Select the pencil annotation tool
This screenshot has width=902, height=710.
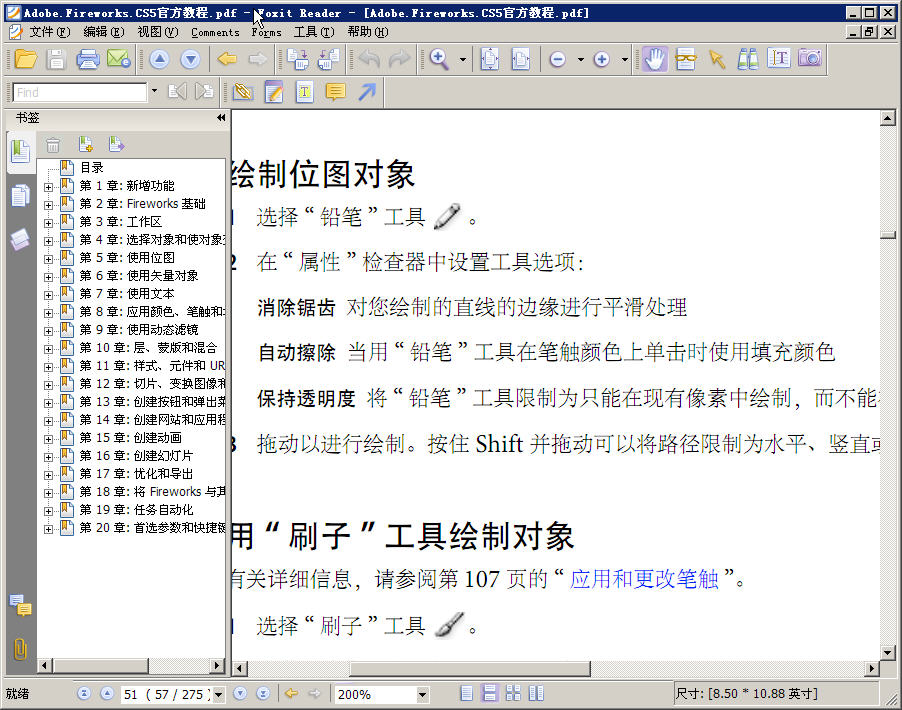(x=274, y=91)
